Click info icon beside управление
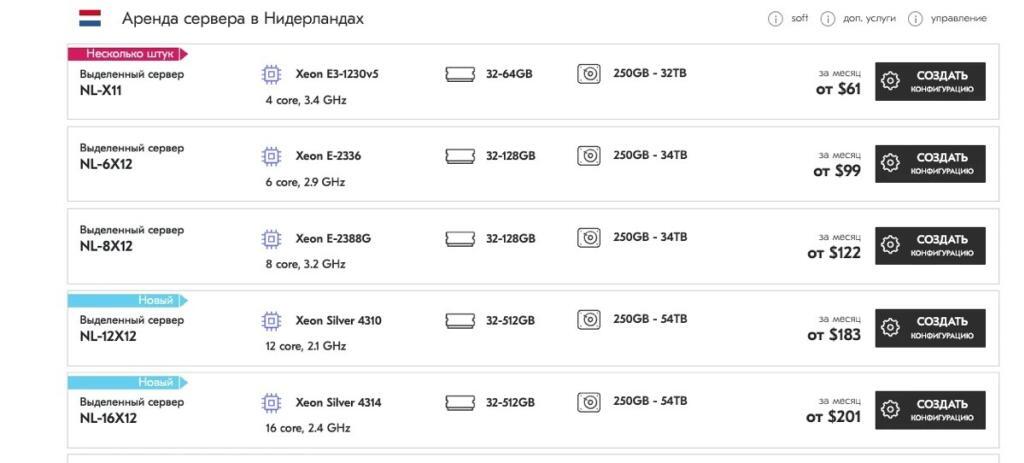1024x463 pixels. click(916, 19)
